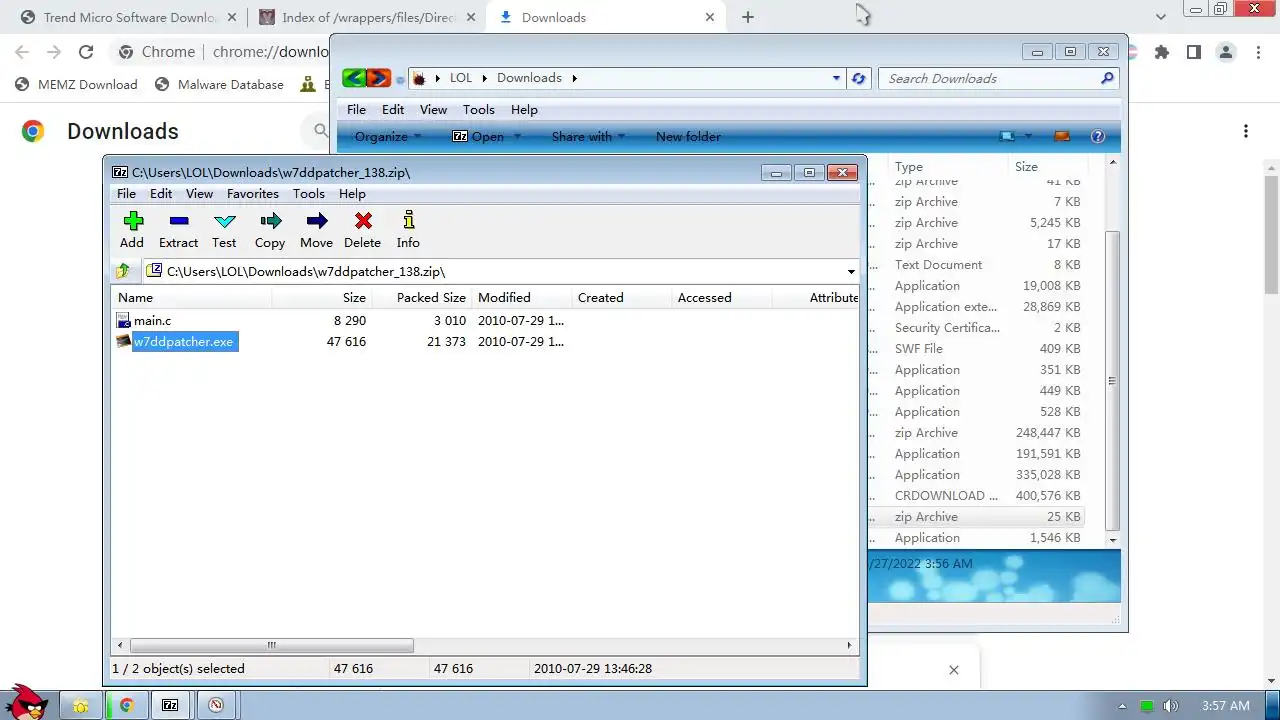The width and height of the screenshot is (1280, 720).
Task: Click the Explorer address refresh icon
Action: [858, 78]
